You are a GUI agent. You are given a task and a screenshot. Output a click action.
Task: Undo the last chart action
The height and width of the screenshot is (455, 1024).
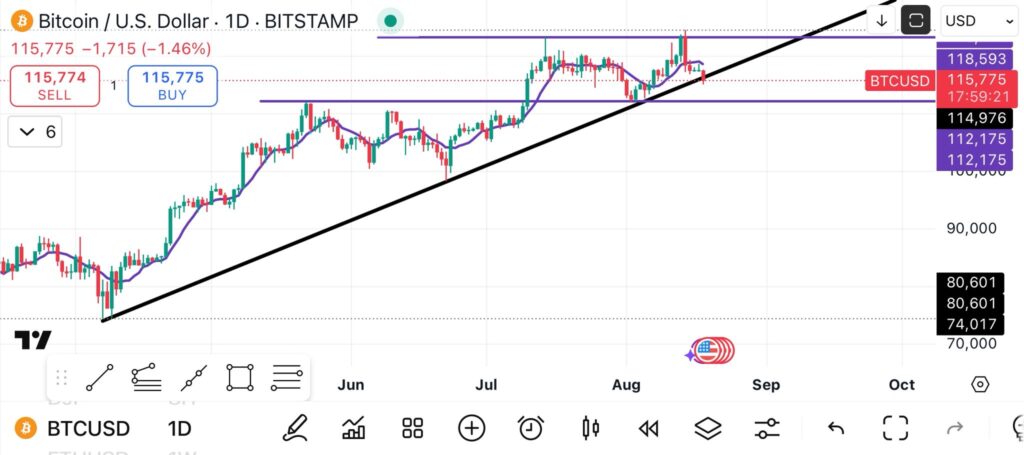tap(836, 428)
